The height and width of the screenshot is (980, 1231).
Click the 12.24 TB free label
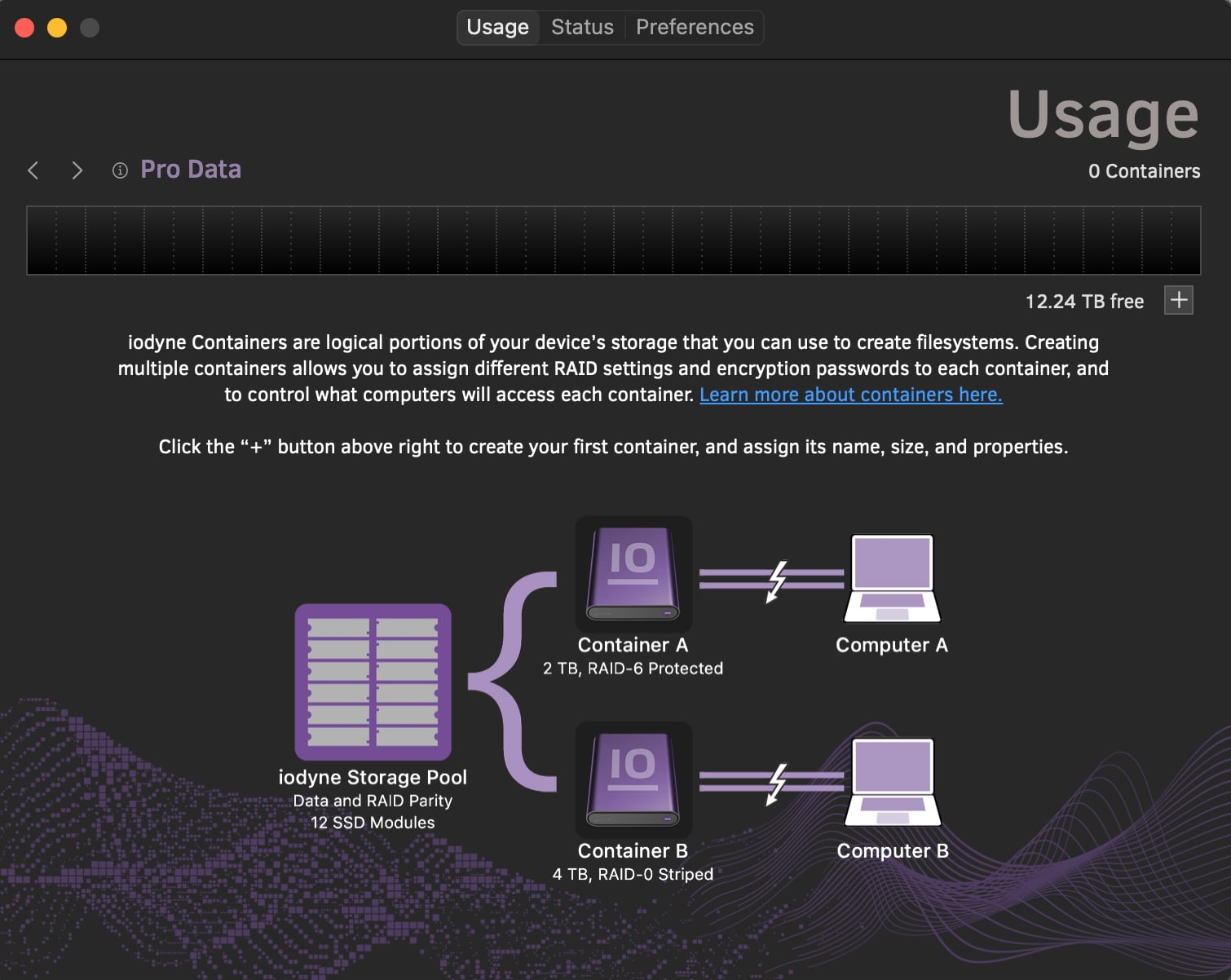click(1083, 302)
